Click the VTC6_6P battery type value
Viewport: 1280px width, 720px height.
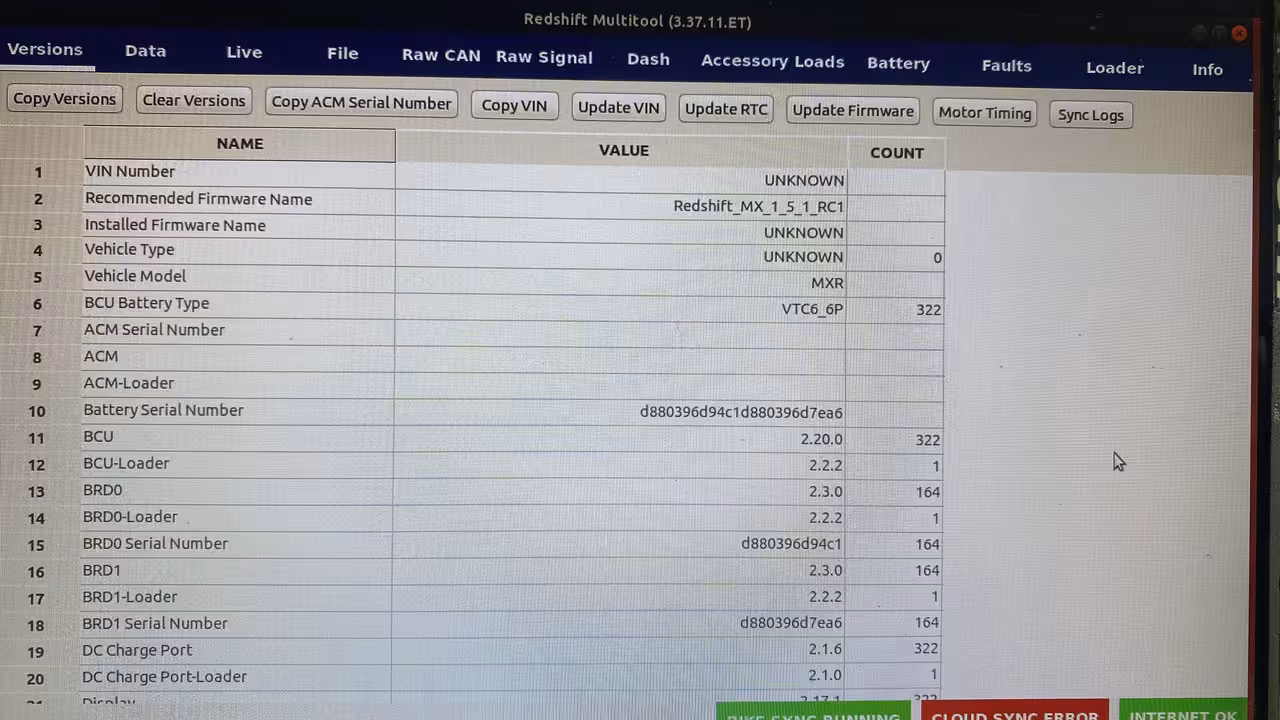click(812, 309)
